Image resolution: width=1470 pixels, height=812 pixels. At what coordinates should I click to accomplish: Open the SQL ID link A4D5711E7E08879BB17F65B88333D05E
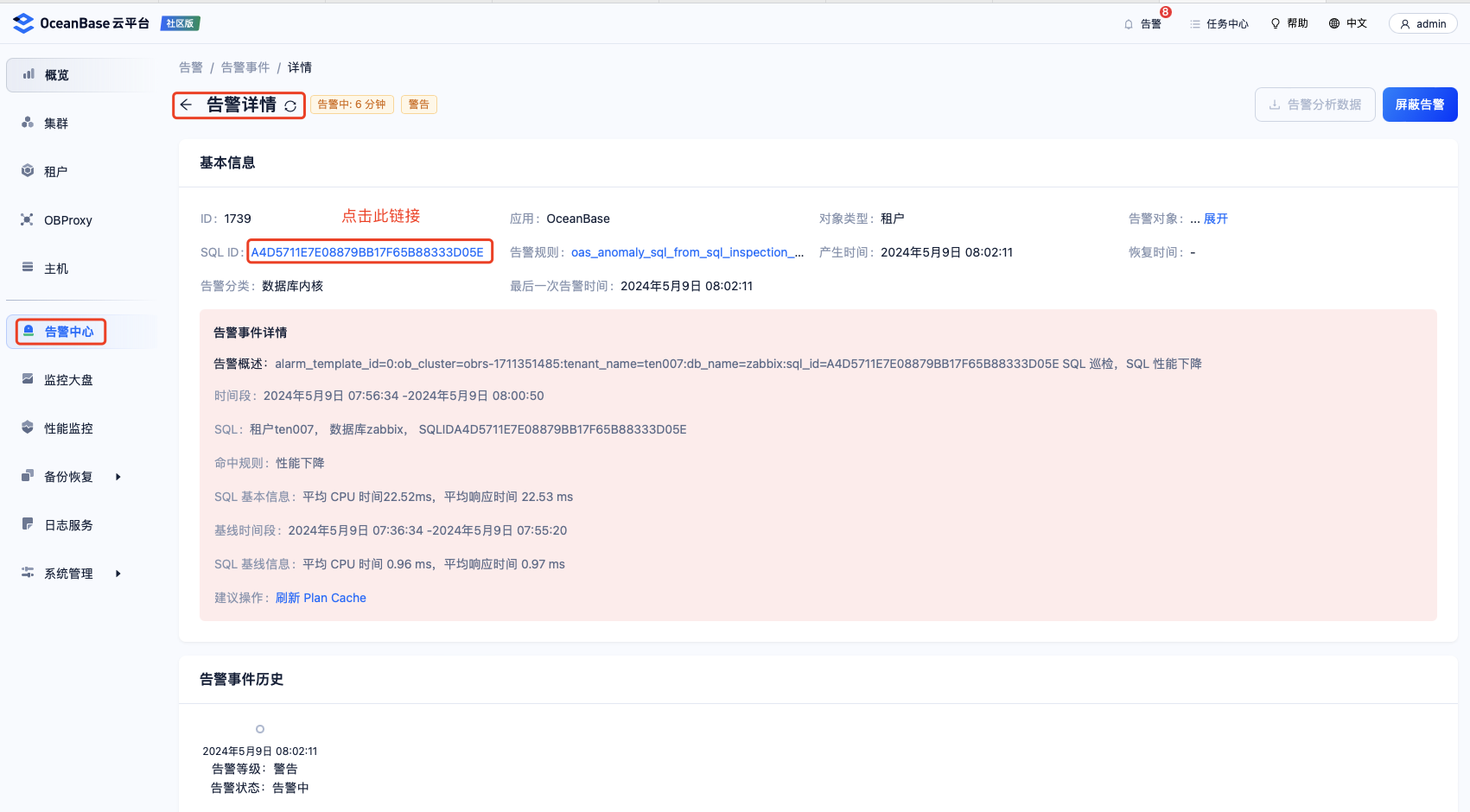[370, 251]
